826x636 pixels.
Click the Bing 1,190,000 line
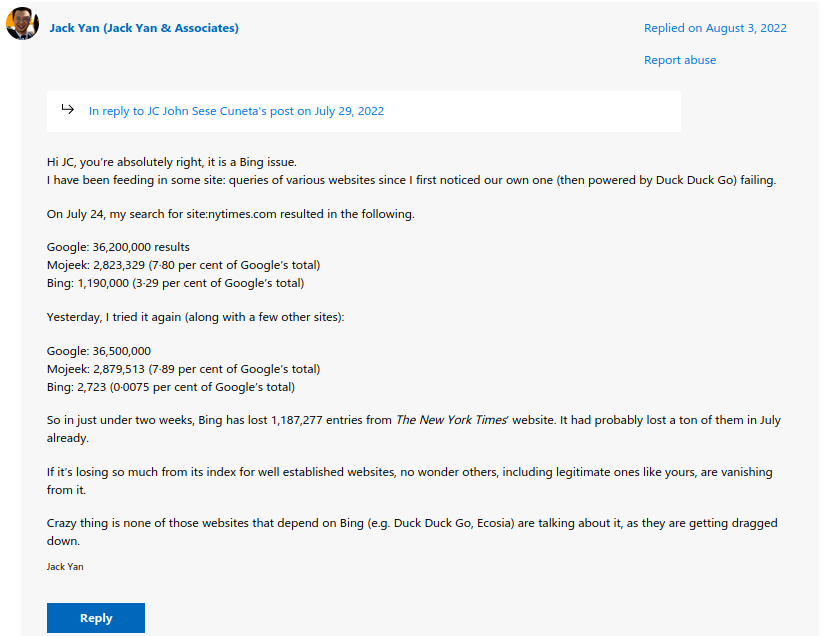[175, 283]
